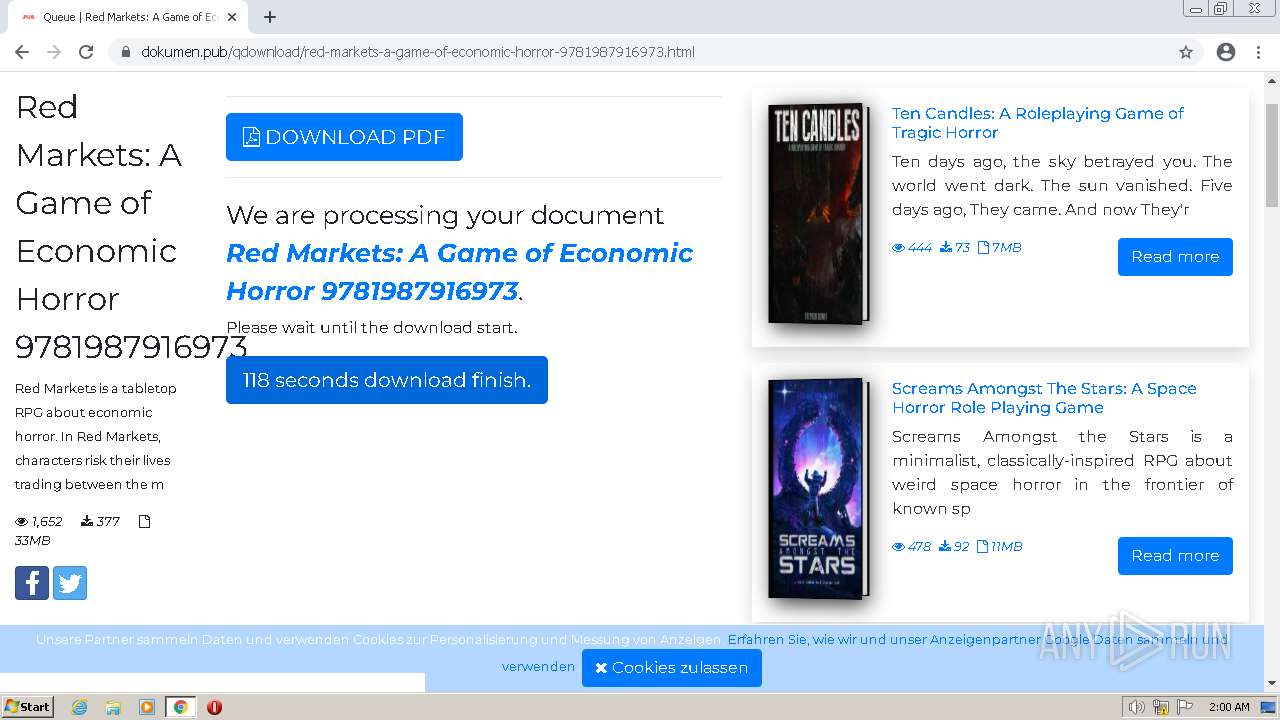Share on Facebook icon
This screenshot has height=720, width=1280.
tap(32, 583)
